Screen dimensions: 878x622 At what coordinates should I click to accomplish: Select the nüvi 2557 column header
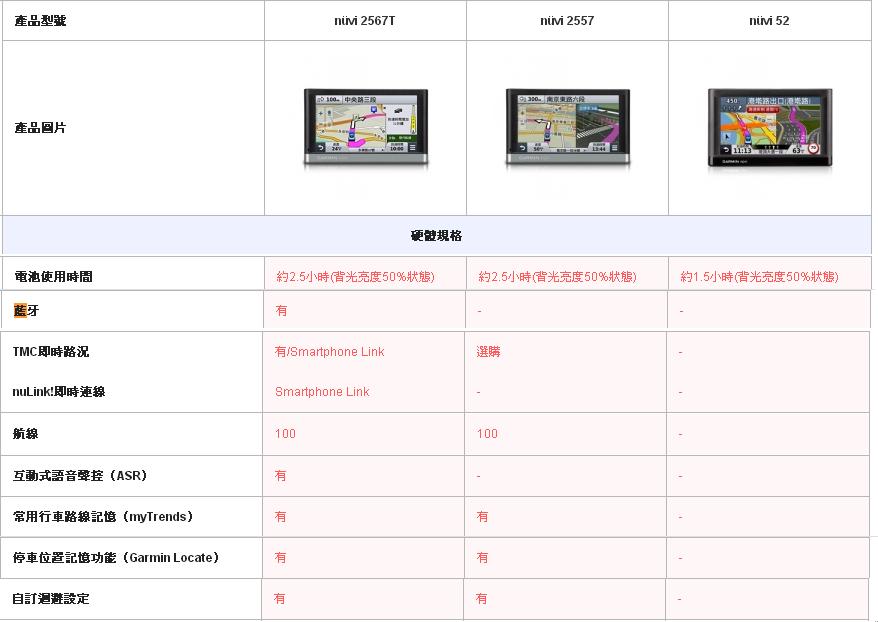[x=567, y=21]
